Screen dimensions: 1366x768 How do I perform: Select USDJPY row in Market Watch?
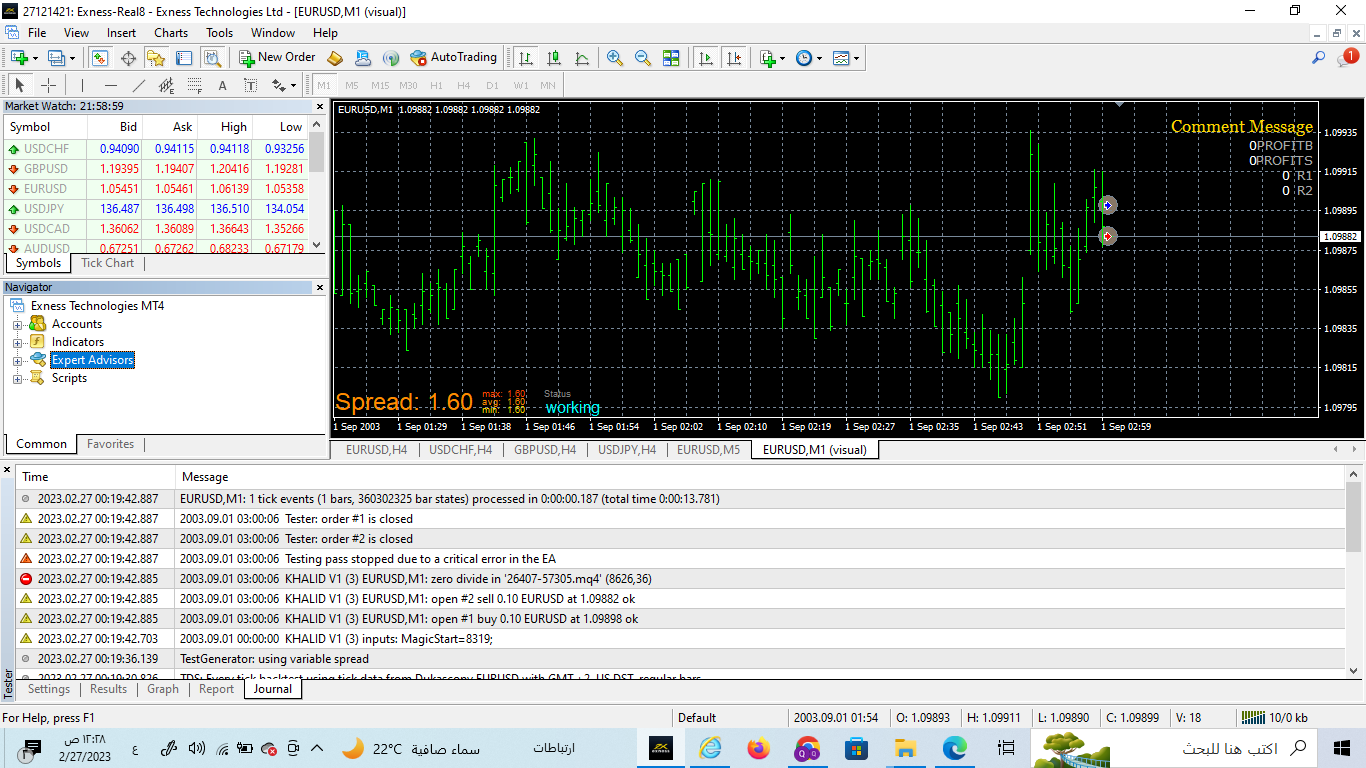pos(156,208)
